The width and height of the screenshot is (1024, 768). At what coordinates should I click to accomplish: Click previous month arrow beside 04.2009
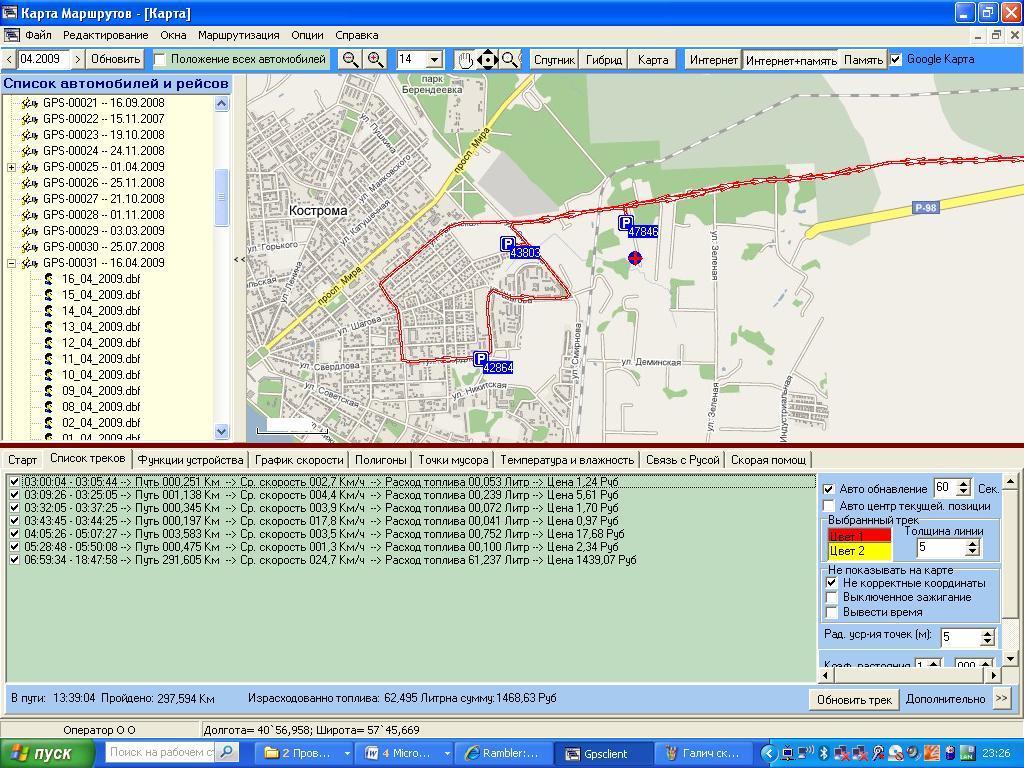tap(9, 59)
